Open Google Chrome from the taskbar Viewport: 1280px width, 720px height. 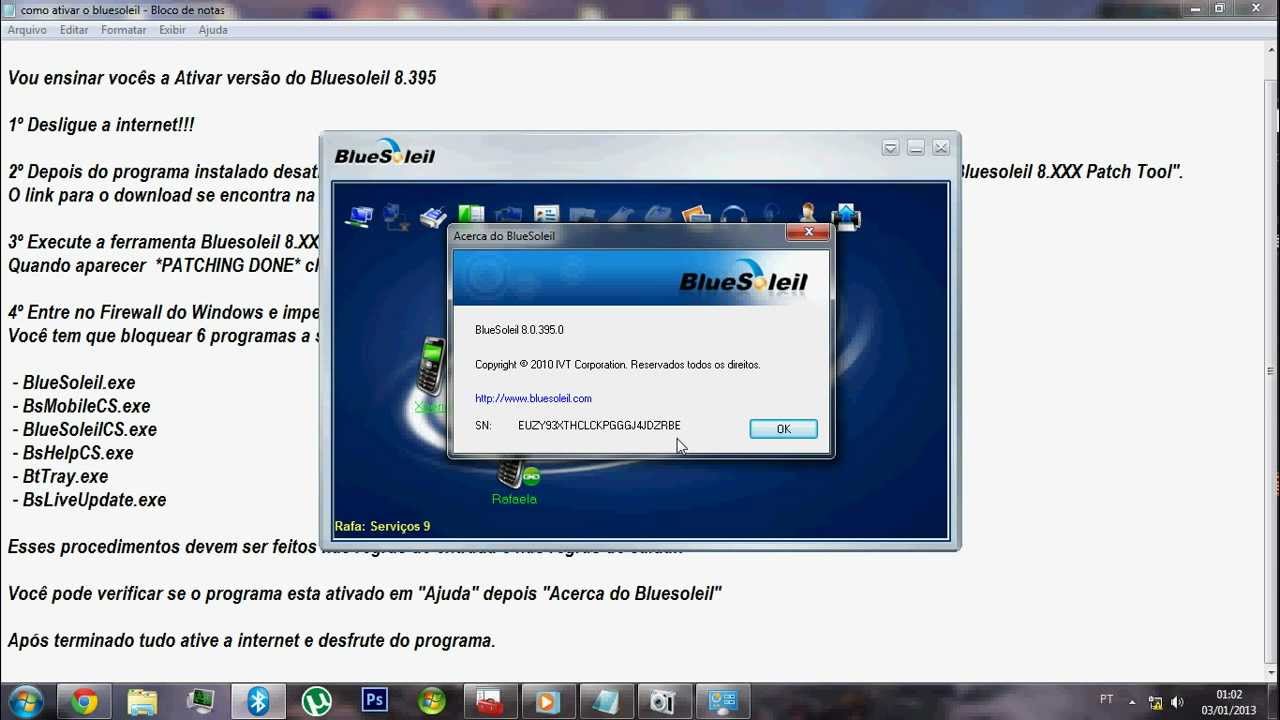84,701
